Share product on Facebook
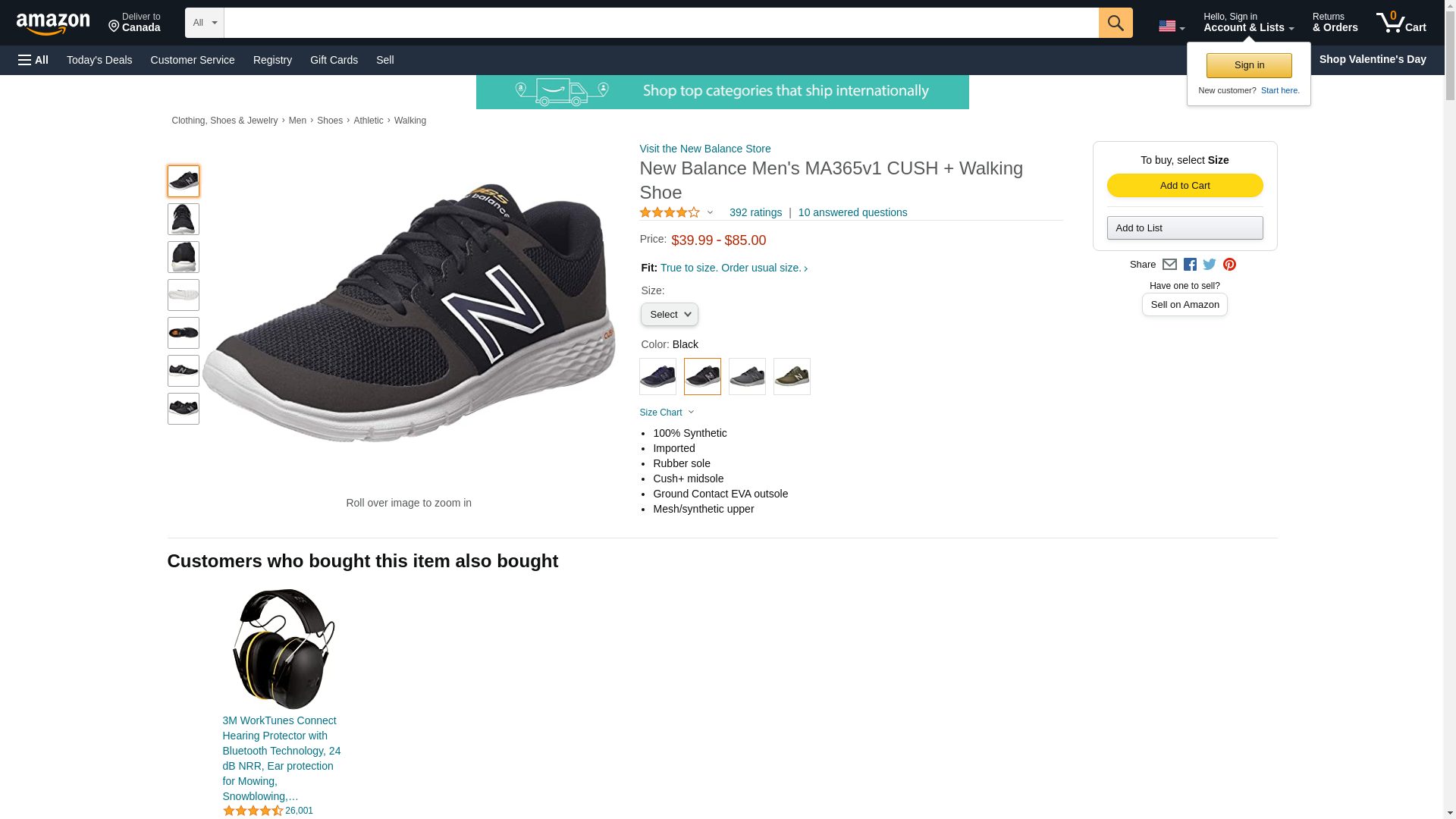Viewport: 1456px width, 819px height. pyautogui.click(x=1190, y=265)
